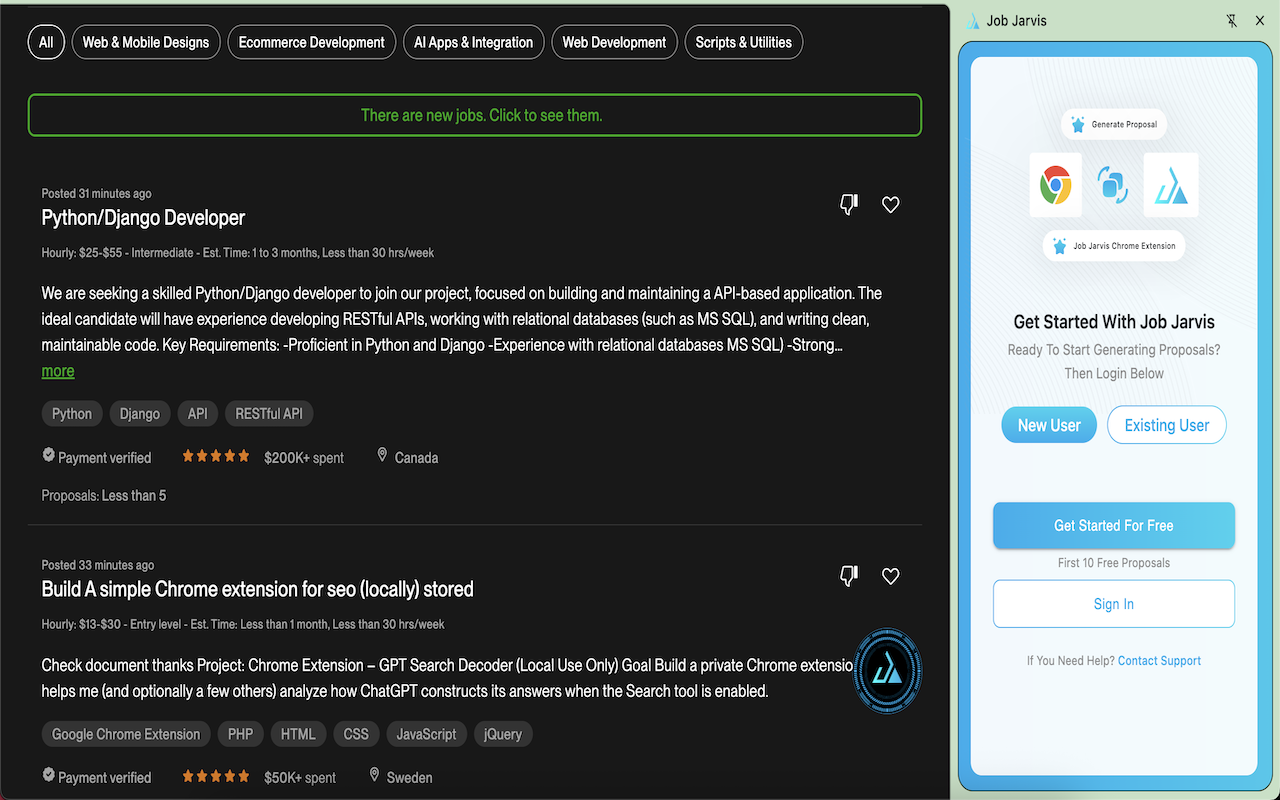Screen dimensions: 1280x800
Task: Open the Contact Support link
Action: [1159, 661]
